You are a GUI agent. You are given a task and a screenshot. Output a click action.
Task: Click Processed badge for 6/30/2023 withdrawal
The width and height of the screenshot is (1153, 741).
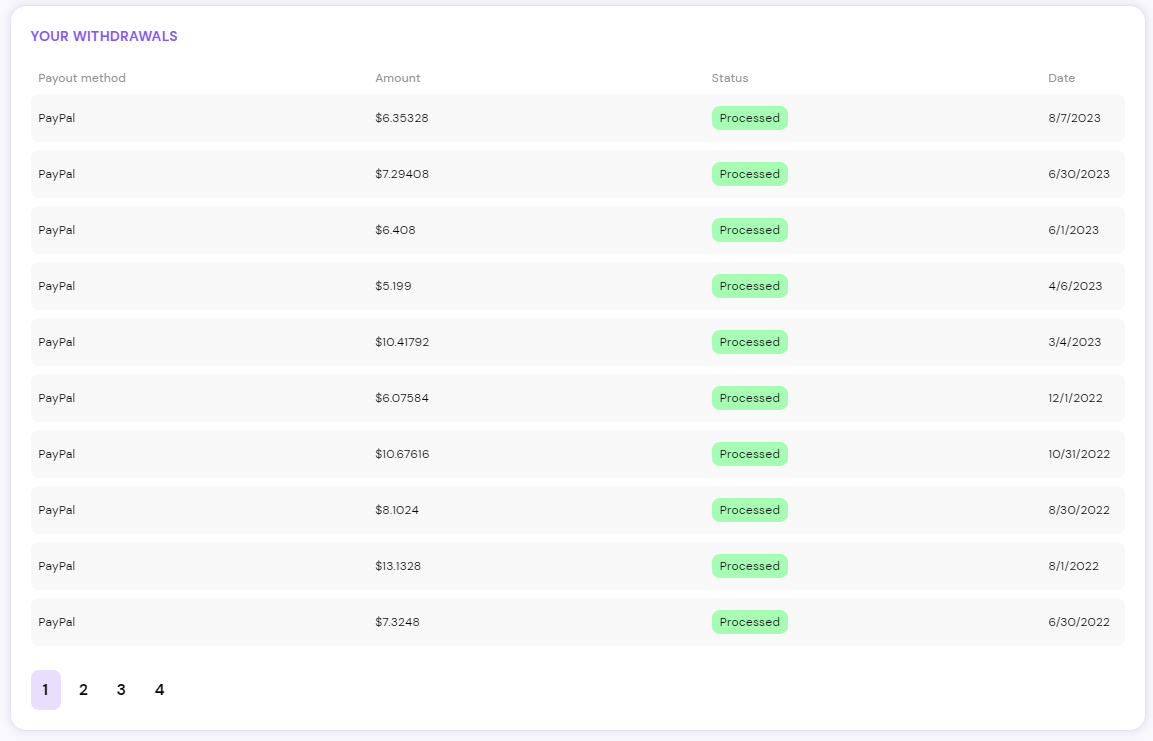[x=749, y=174]
